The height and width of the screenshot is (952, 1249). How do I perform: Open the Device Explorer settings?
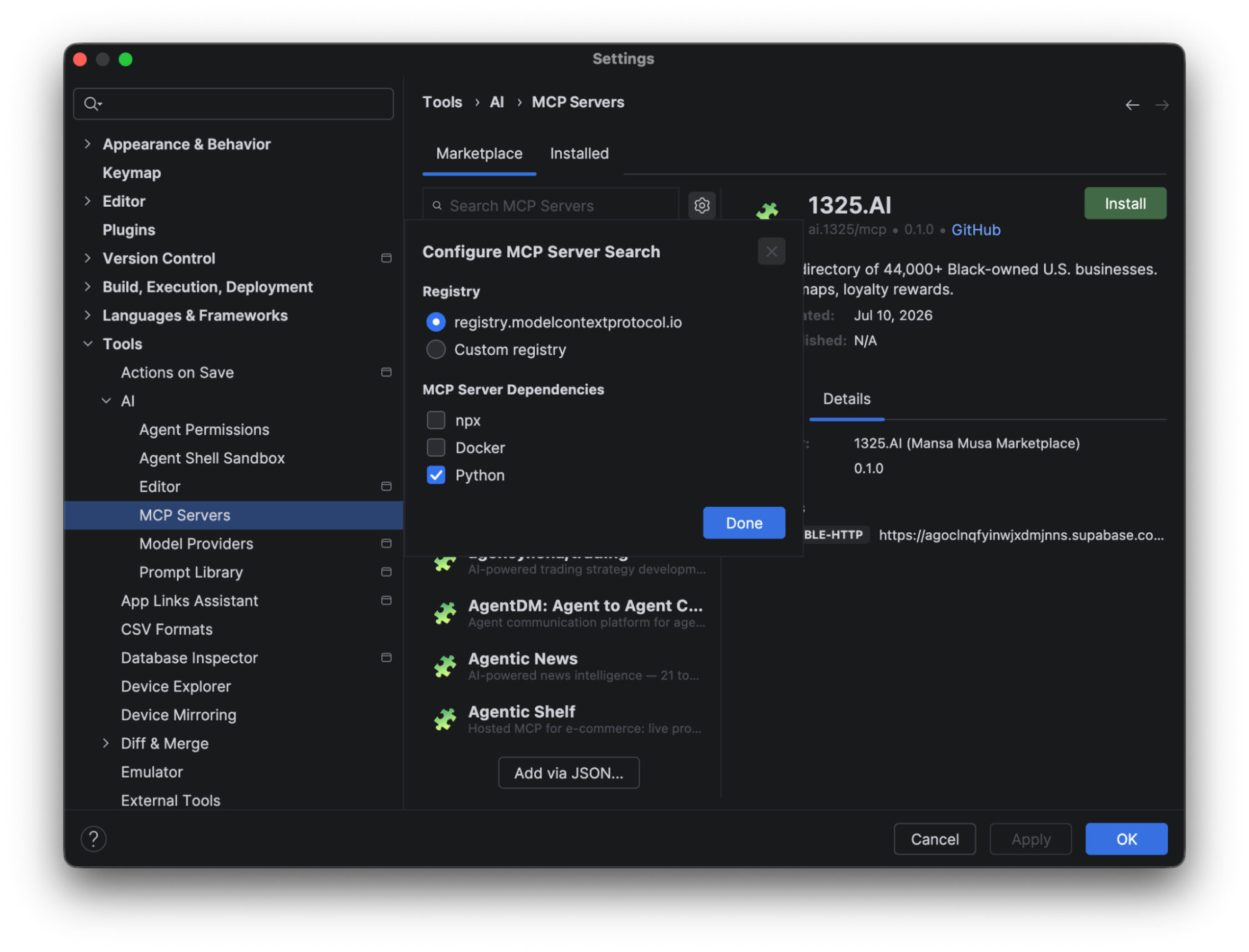tap(176, 687)
